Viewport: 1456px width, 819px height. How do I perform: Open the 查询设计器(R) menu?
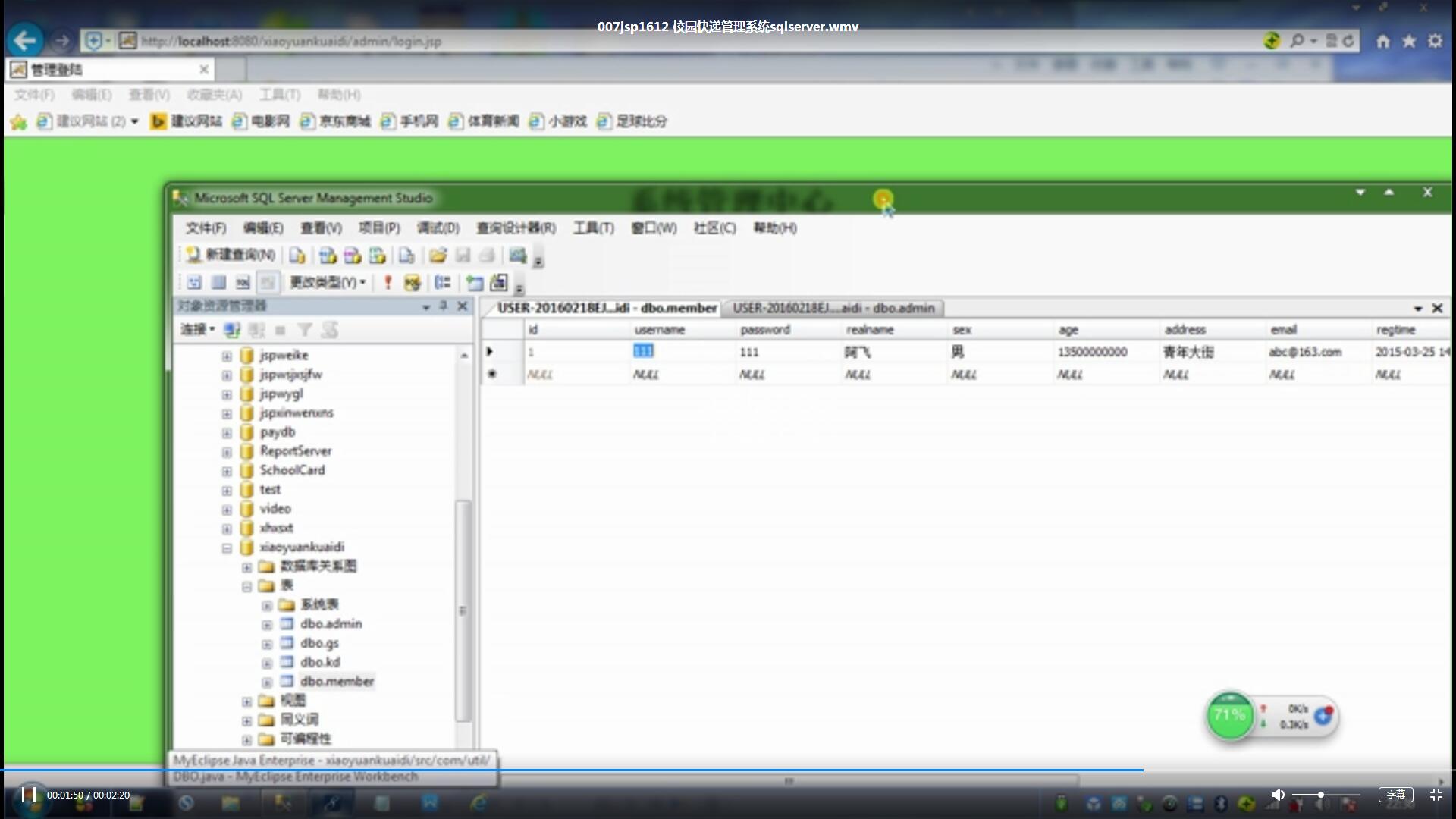point(516,228)
